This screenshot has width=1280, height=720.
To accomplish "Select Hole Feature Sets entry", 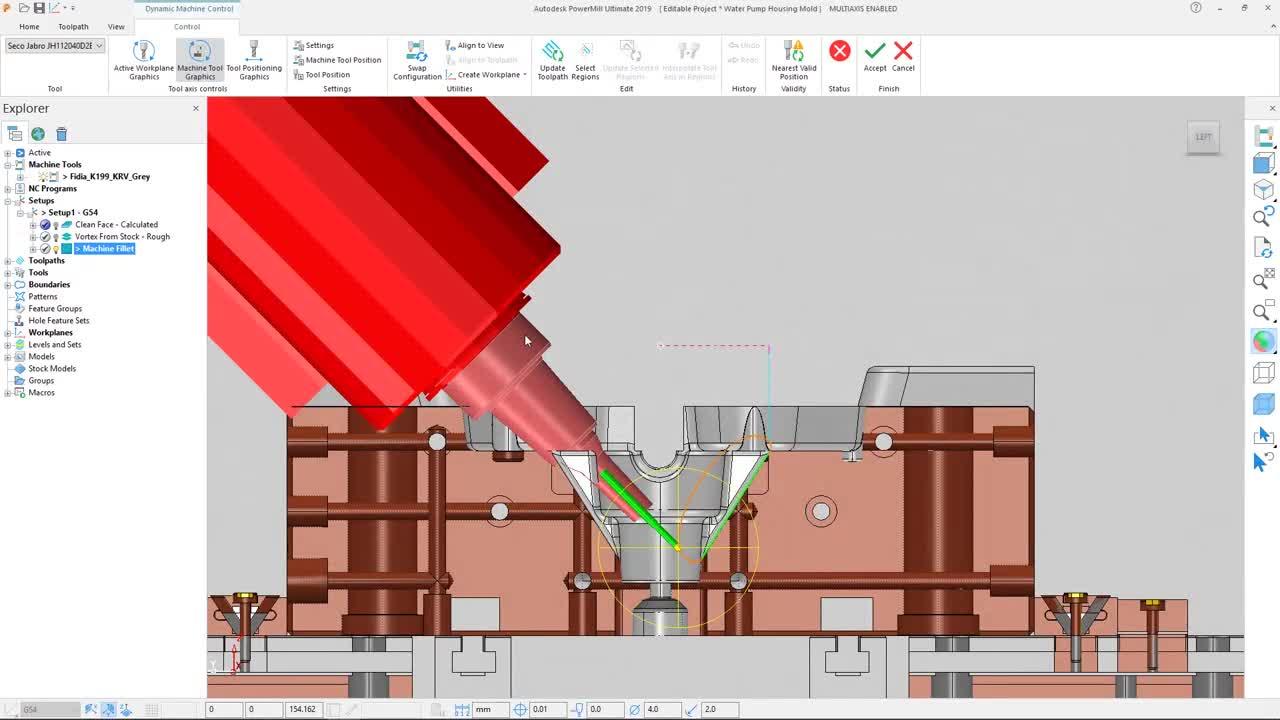I will tap(58, 321).
